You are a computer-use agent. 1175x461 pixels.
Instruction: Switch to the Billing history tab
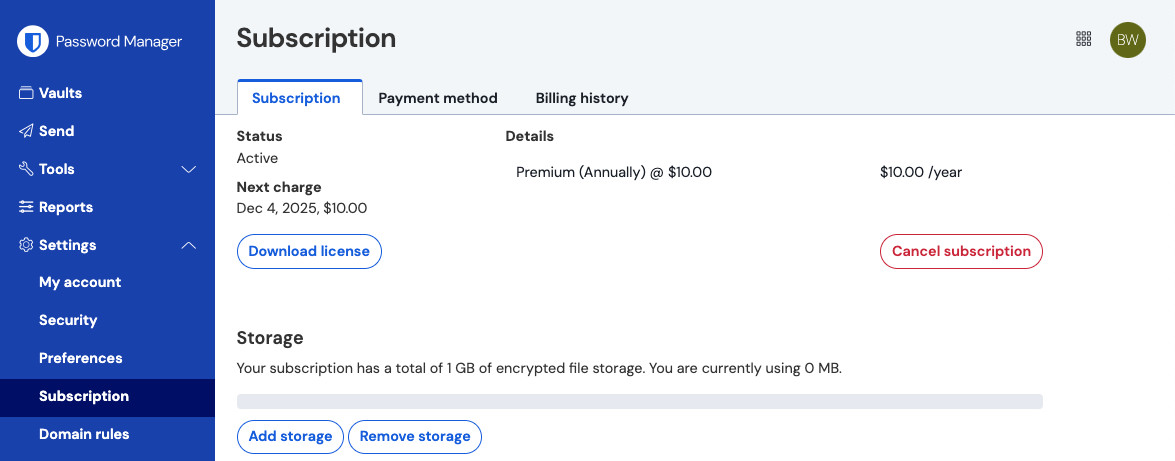point(581,98)
